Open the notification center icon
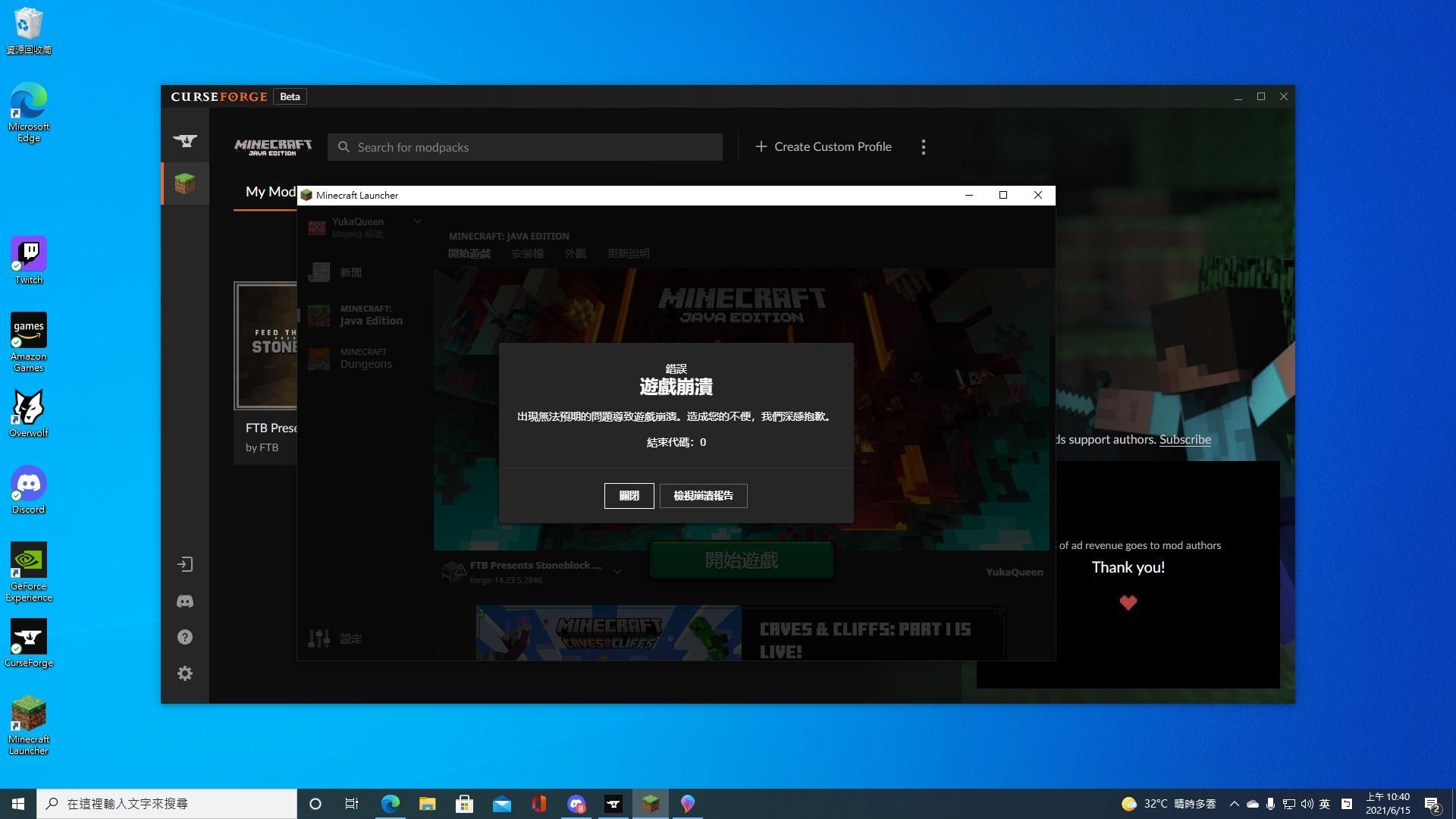The width and height of the screenshot is (1456, 819). click(x=1432, y=804)
